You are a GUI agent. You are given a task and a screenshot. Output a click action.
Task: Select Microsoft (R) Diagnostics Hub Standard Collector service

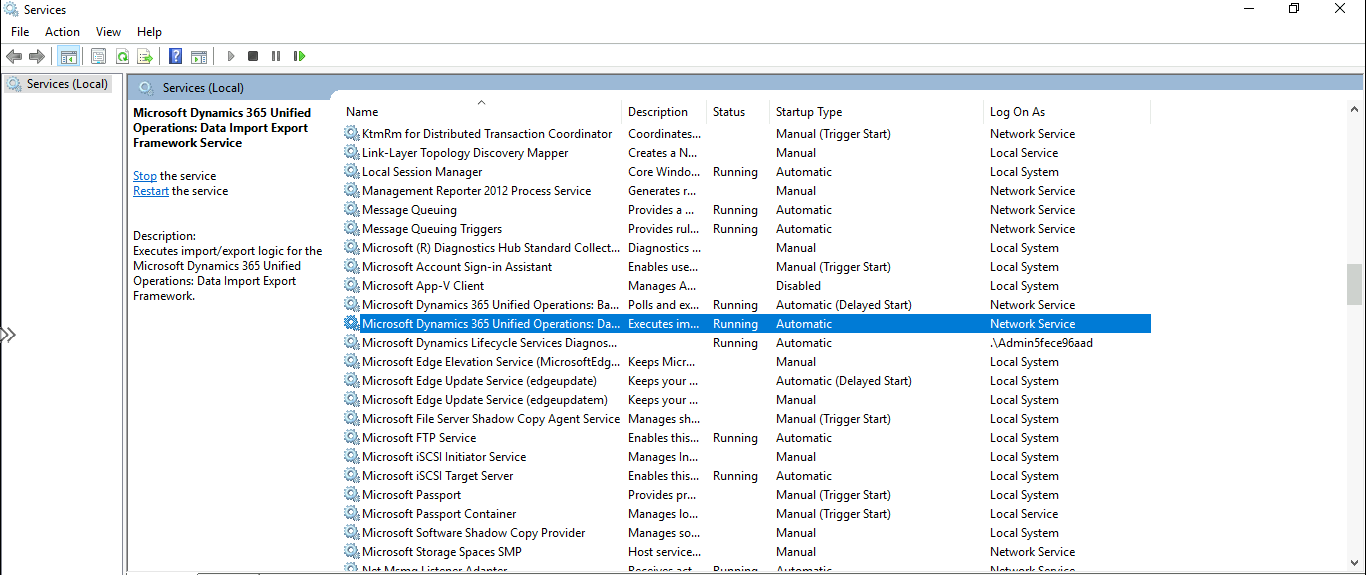pyautogui.click(x=491, y=248)
